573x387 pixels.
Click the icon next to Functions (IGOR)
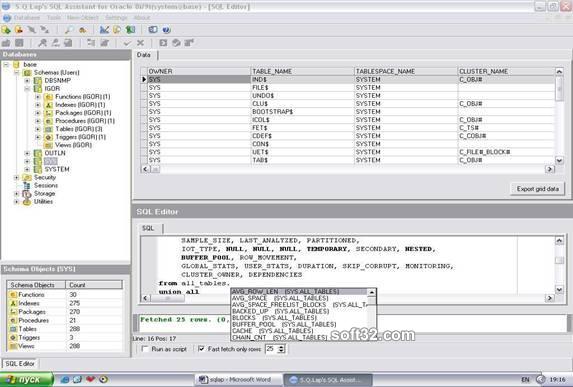tap(49, 97)
